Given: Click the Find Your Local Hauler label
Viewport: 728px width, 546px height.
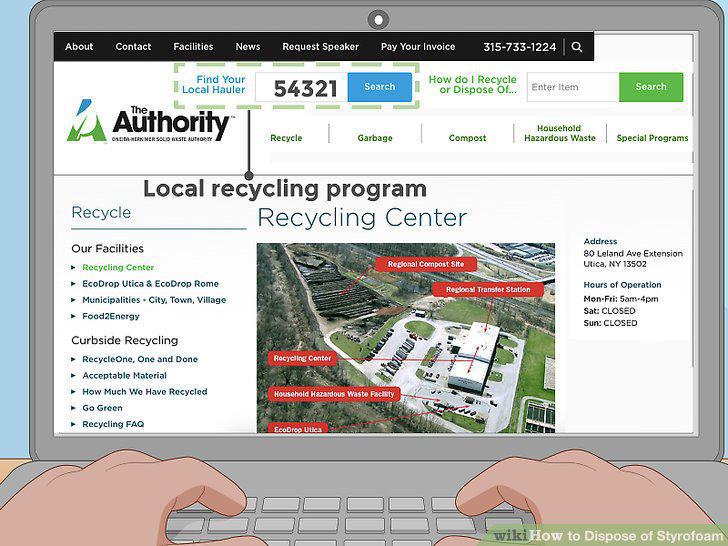Looking at the screenshot, I should [214, 84].
